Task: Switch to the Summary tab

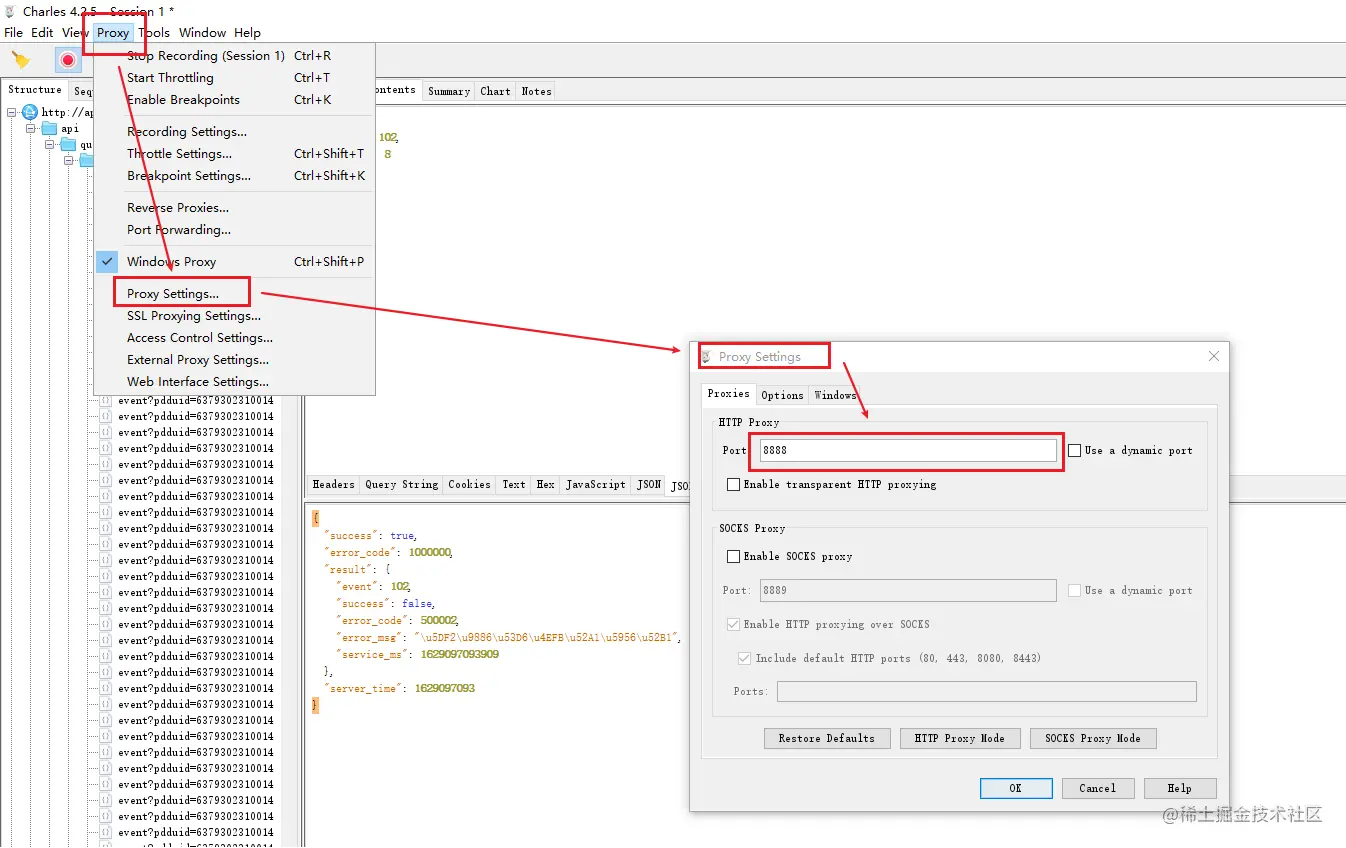Action: (x=449, y=91)
